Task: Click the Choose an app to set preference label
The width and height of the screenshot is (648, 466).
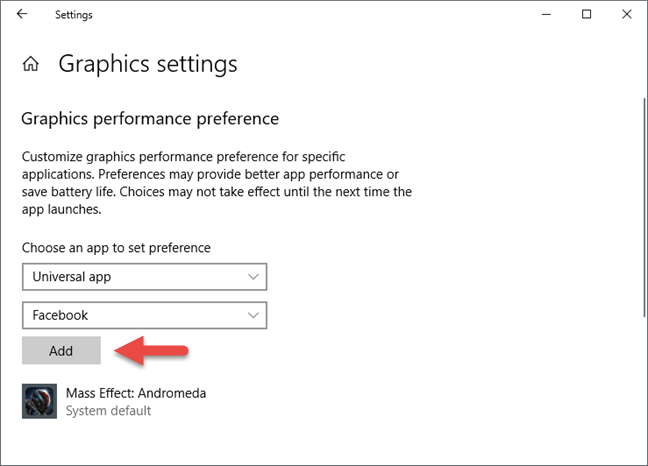Action: point(116,248)
